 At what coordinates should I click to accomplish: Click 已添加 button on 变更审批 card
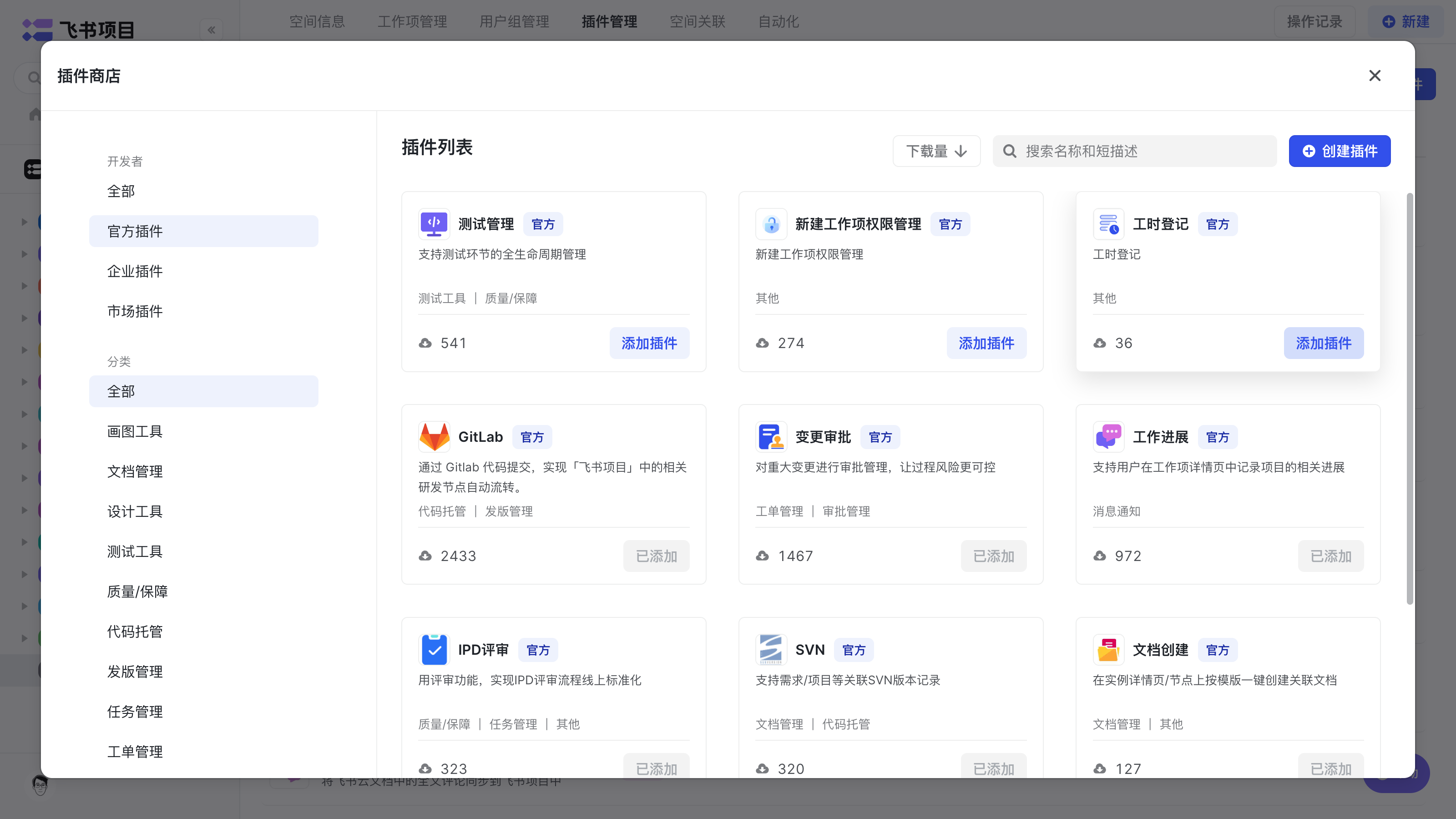coord(994,556)
